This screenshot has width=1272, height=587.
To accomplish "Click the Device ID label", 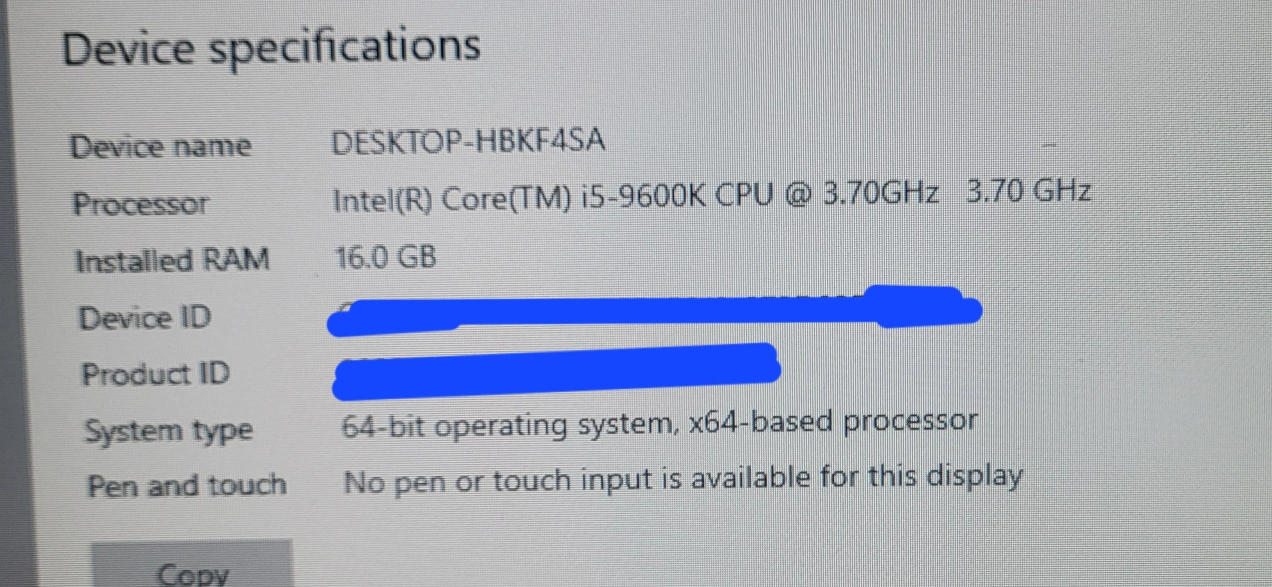I will point(144,318).
